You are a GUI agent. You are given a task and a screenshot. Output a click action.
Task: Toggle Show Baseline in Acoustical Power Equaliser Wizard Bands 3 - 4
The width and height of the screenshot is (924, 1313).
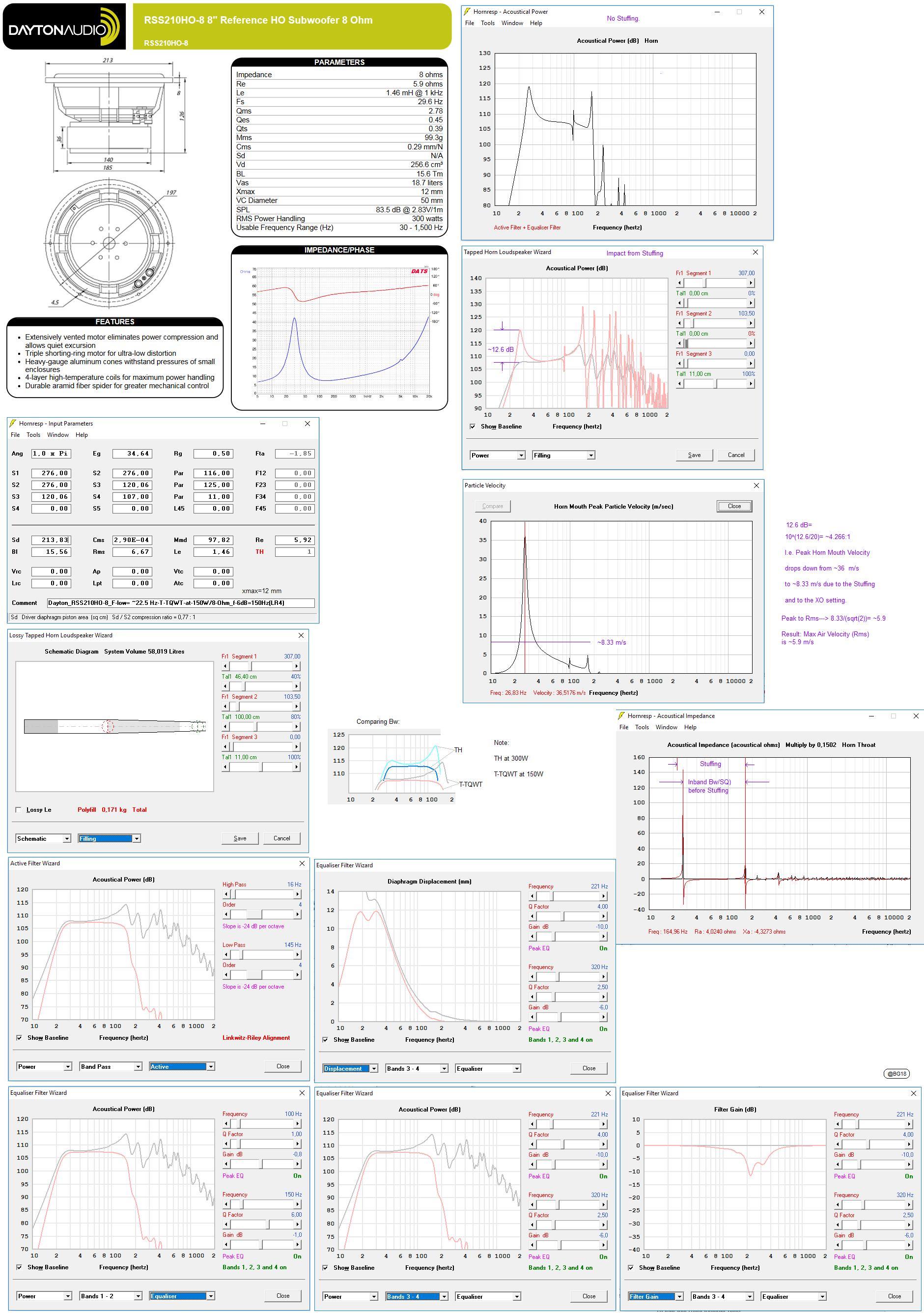[325, 1268]
